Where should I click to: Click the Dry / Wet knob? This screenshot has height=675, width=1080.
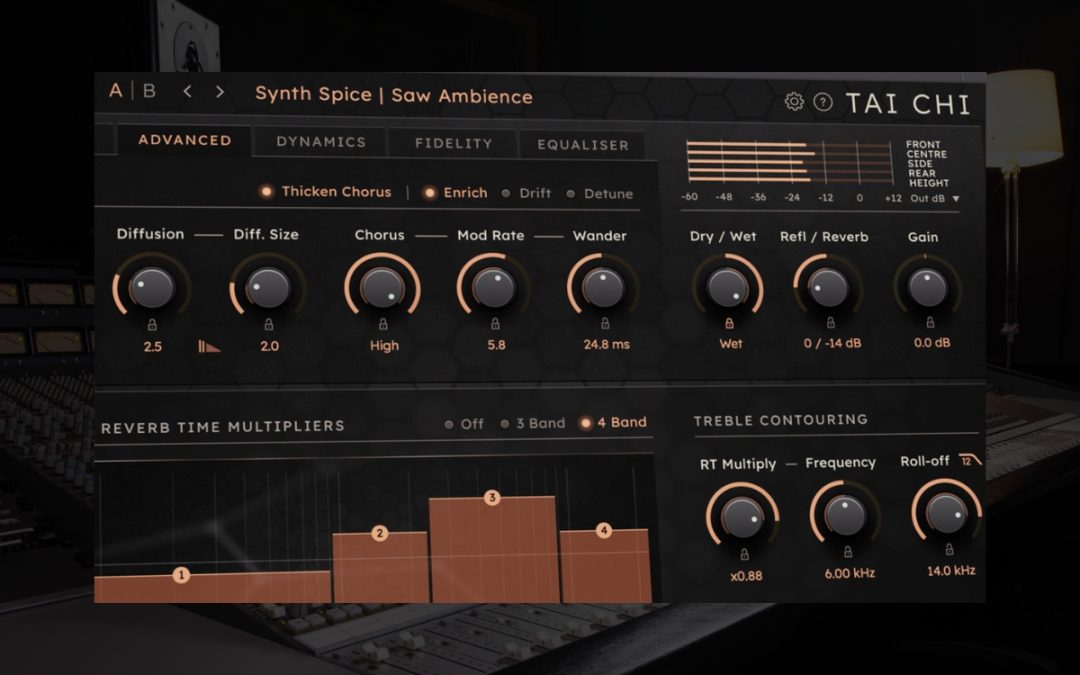[x=727, y=286]
